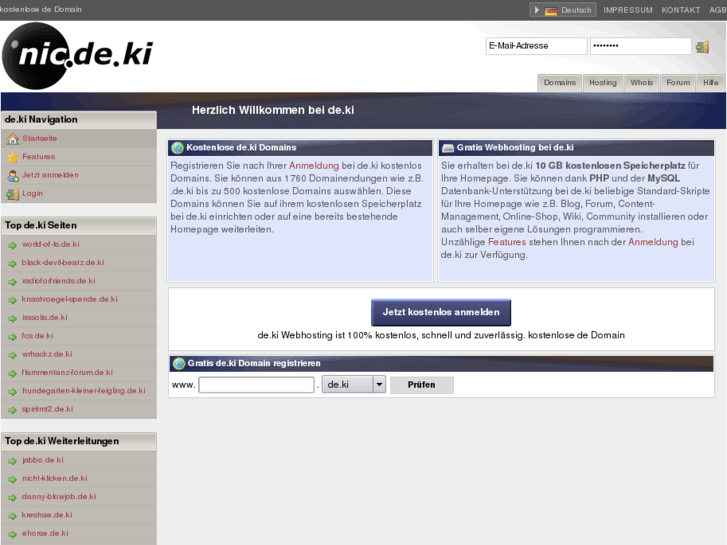Go to the Forum tab
This screenshot has width=727, height=545.
[x=678, y=83]
